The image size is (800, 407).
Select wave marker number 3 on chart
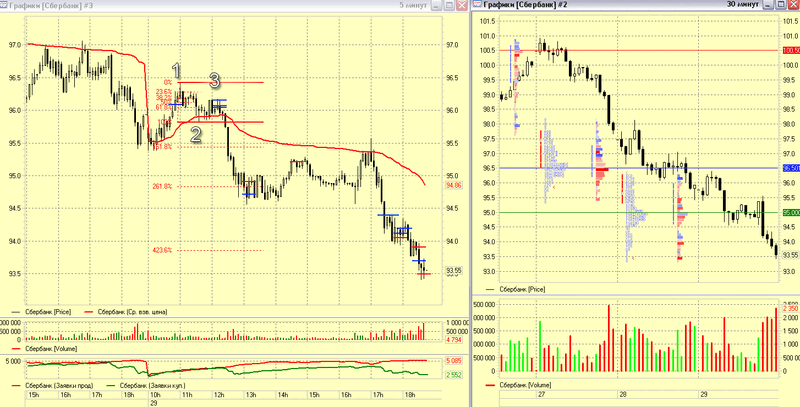tap(214, 81)
